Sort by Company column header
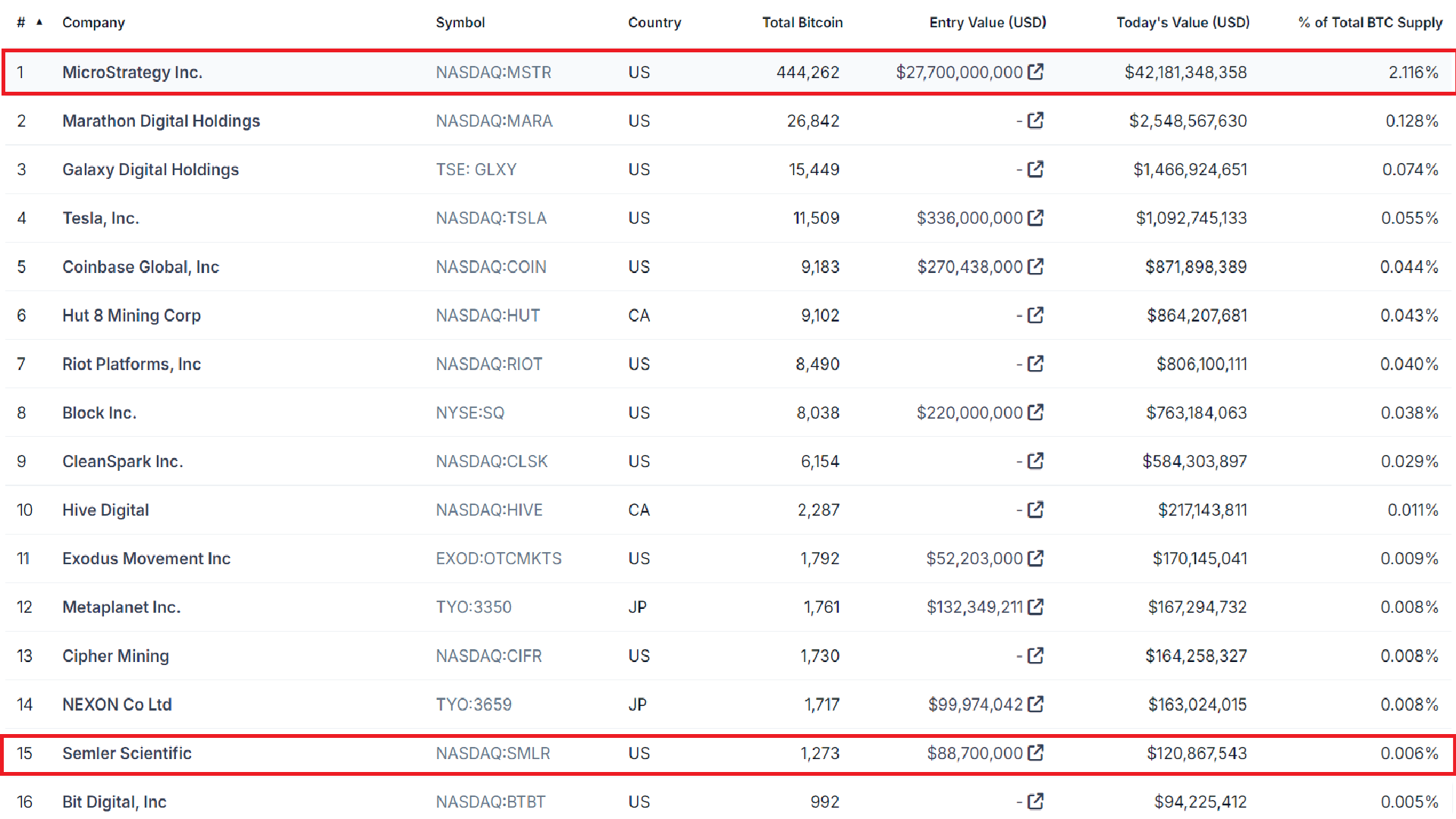Image resolution: width=1456 pixels, height=819 pixels. 93,23
